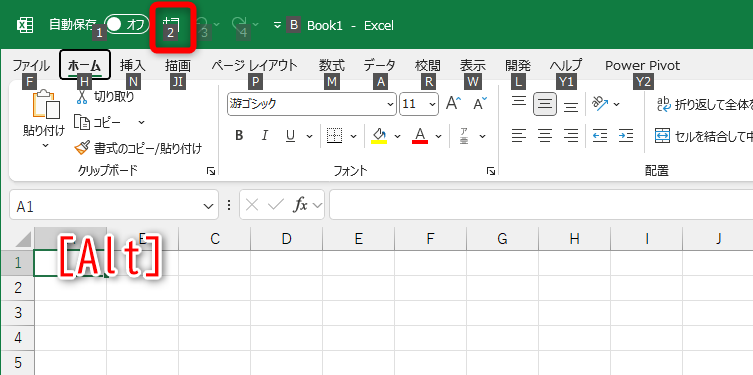The width and height of the screenshot is (753, 375).
Task: Click the select-all corner triangle
Action: 23,239
